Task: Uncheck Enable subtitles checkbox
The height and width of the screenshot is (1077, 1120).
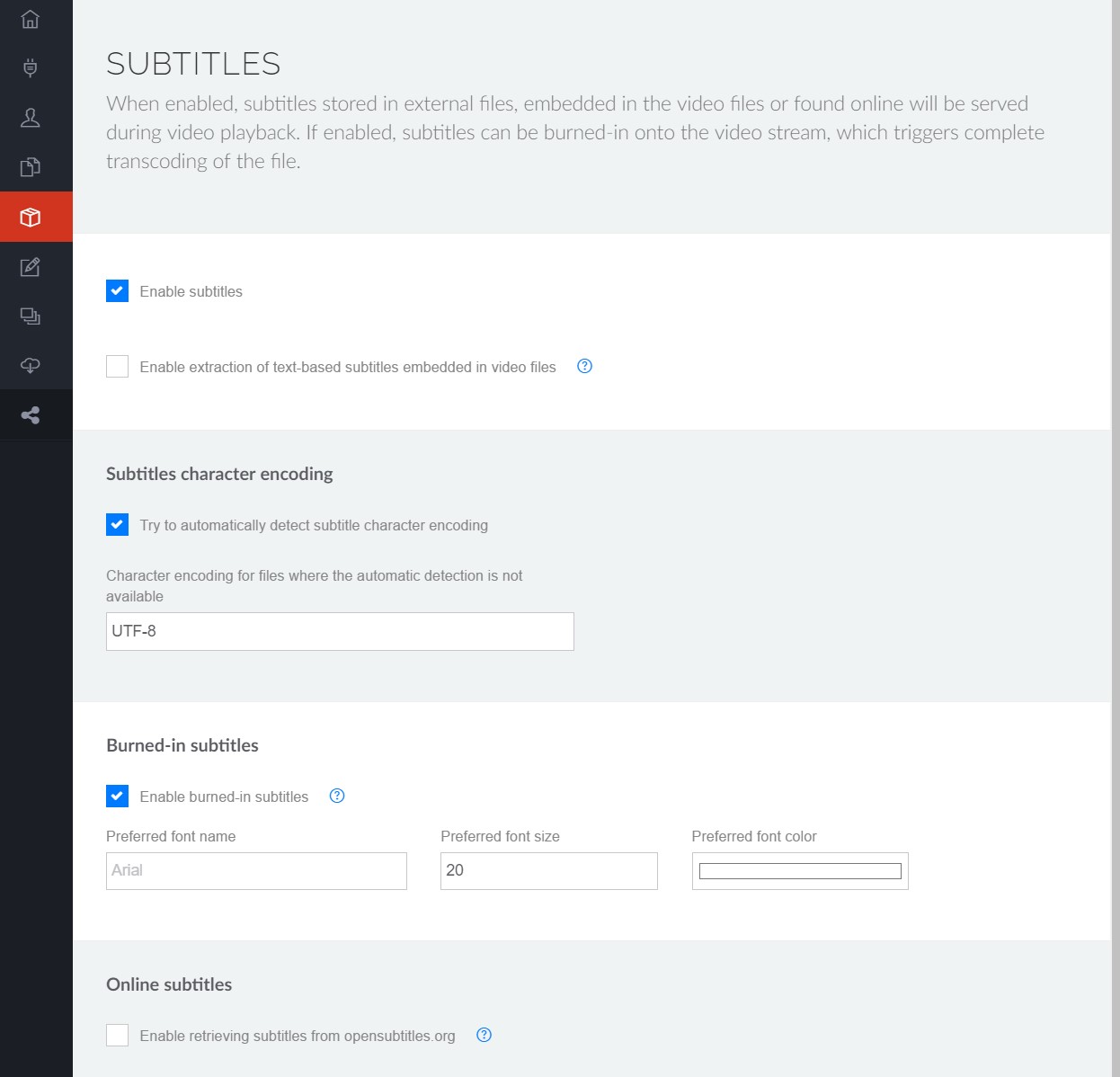Action: coord(117,290)
